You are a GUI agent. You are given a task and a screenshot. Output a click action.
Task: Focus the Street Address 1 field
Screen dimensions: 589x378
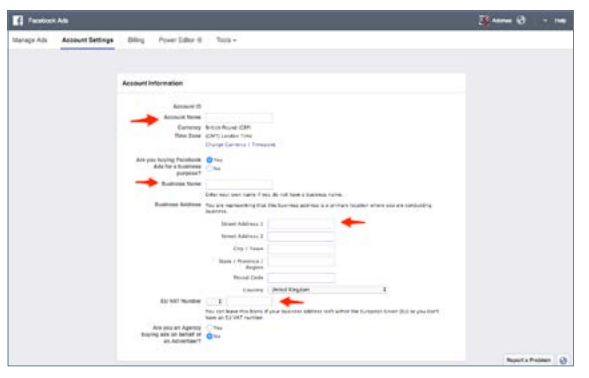(301, 224)
